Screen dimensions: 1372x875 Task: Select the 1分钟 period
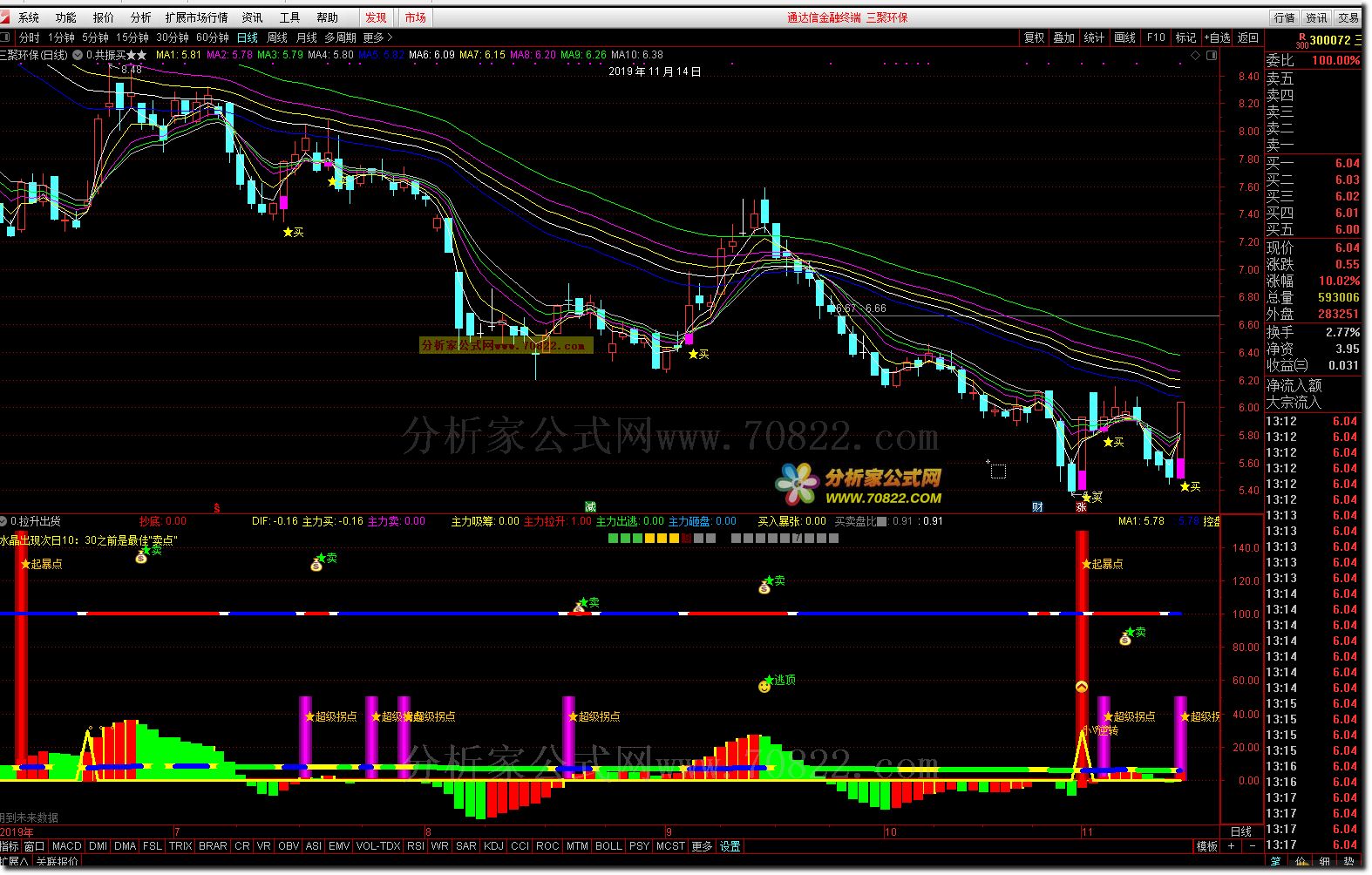coord(61,37)
